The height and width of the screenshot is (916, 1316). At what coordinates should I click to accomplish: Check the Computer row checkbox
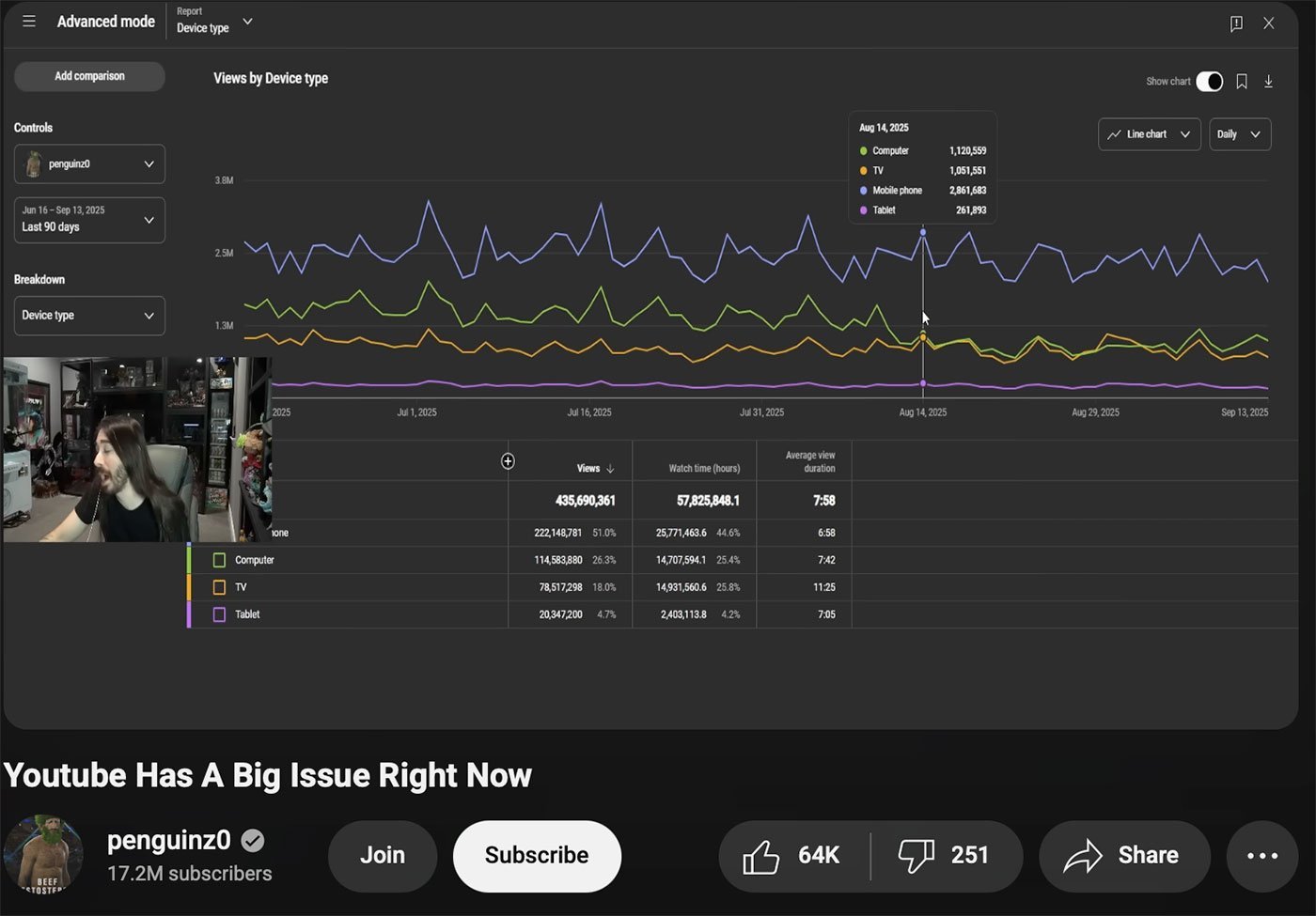pyautogui.click(x=219, y=560)
